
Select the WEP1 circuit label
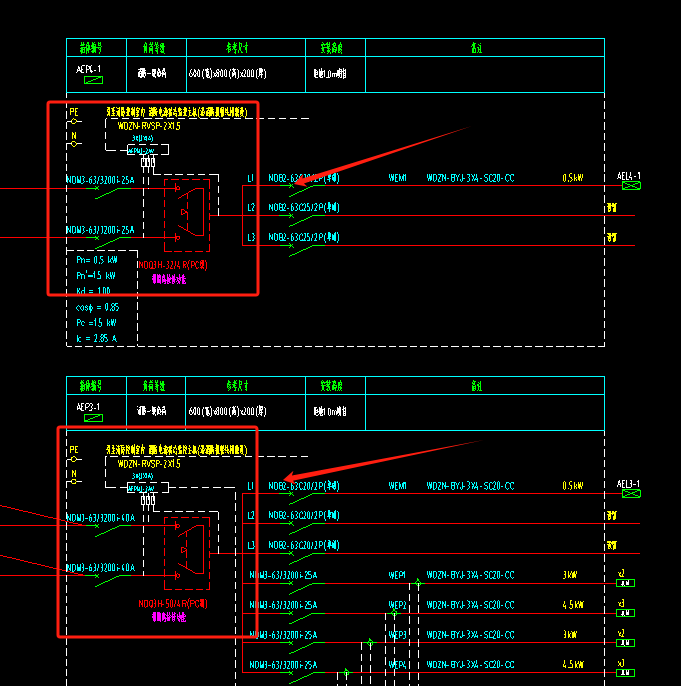(x=397, y=575)
